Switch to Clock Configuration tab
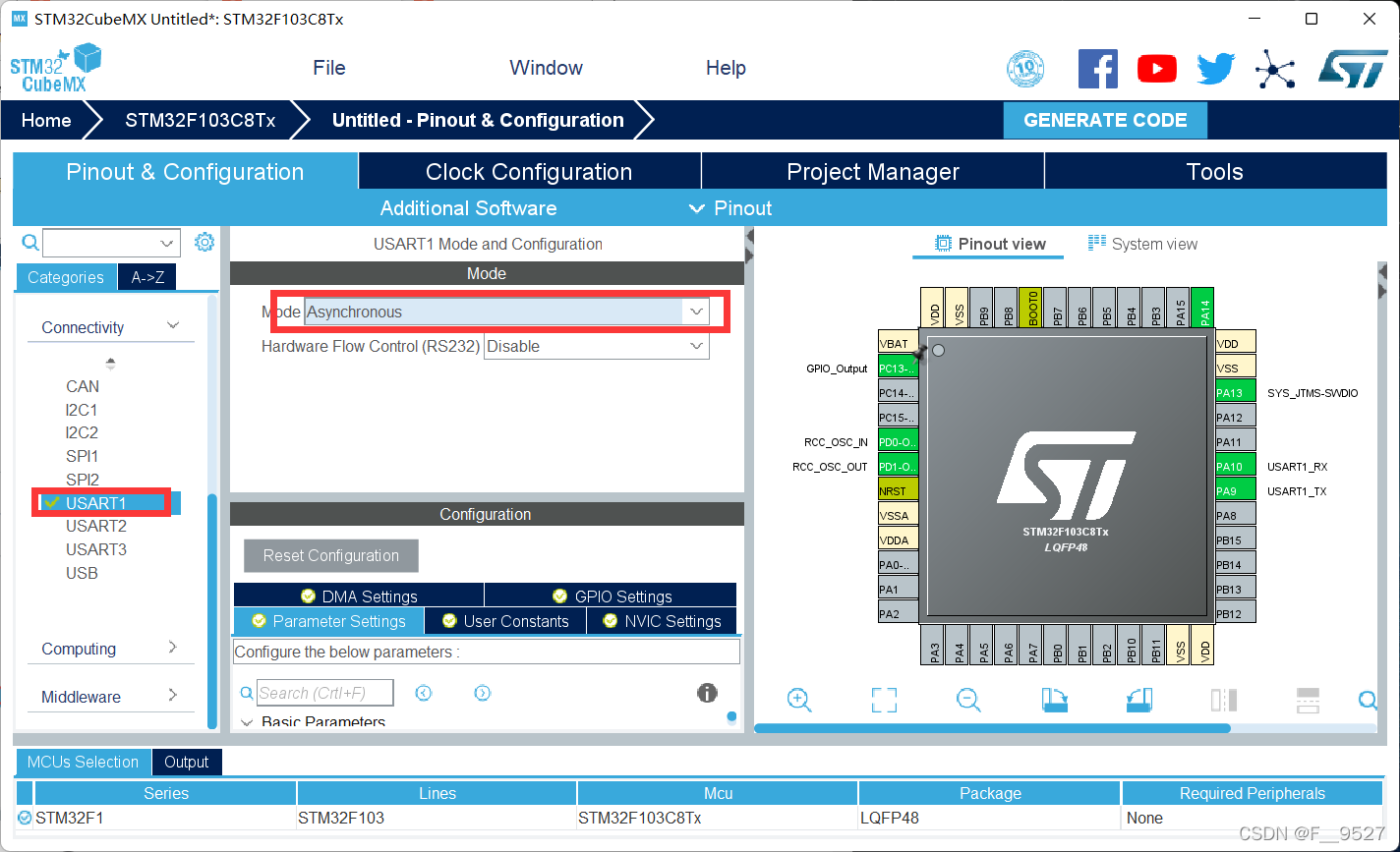 point(529,171)
